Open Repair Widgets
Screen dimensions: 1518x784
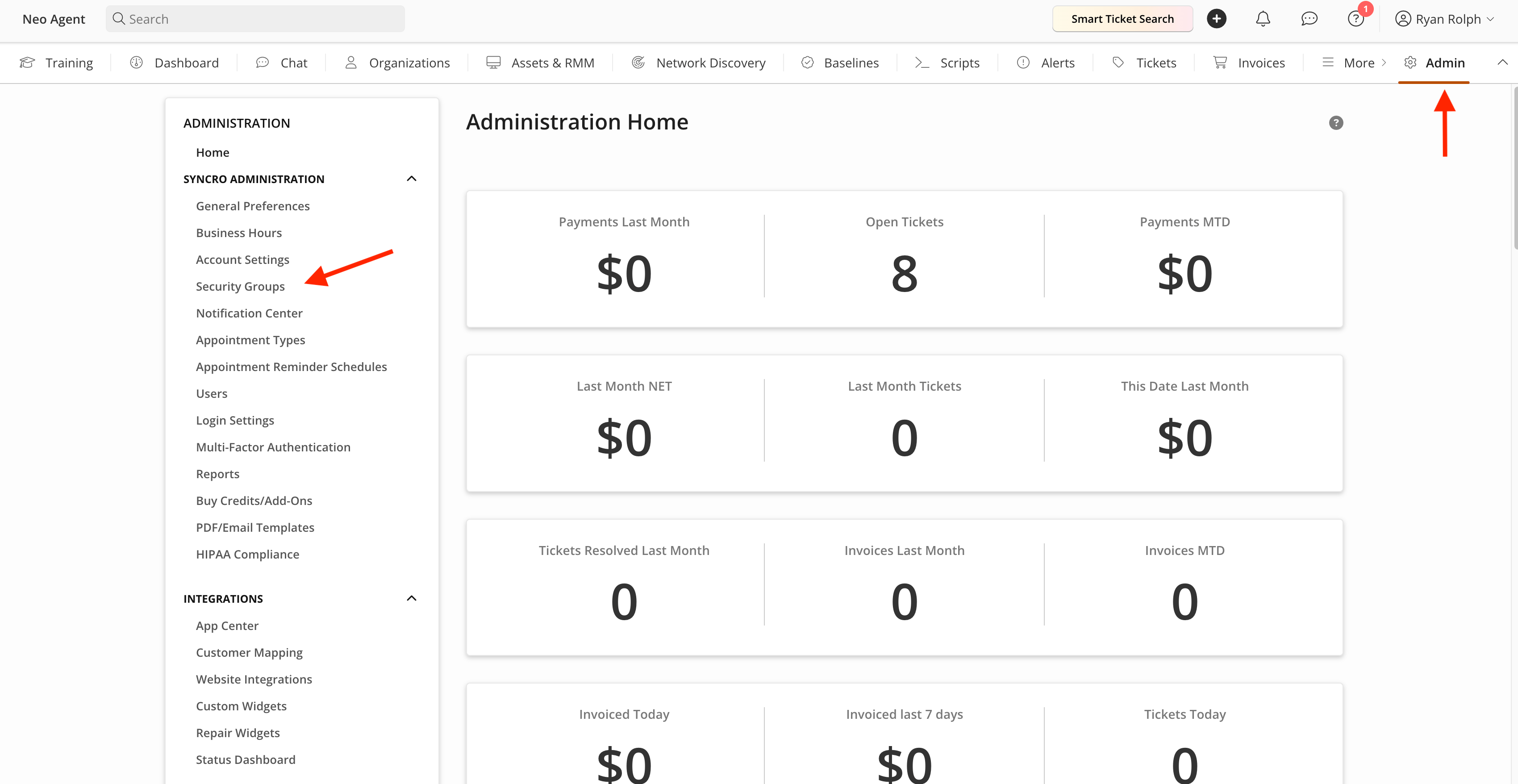click(x=238, y=733)
